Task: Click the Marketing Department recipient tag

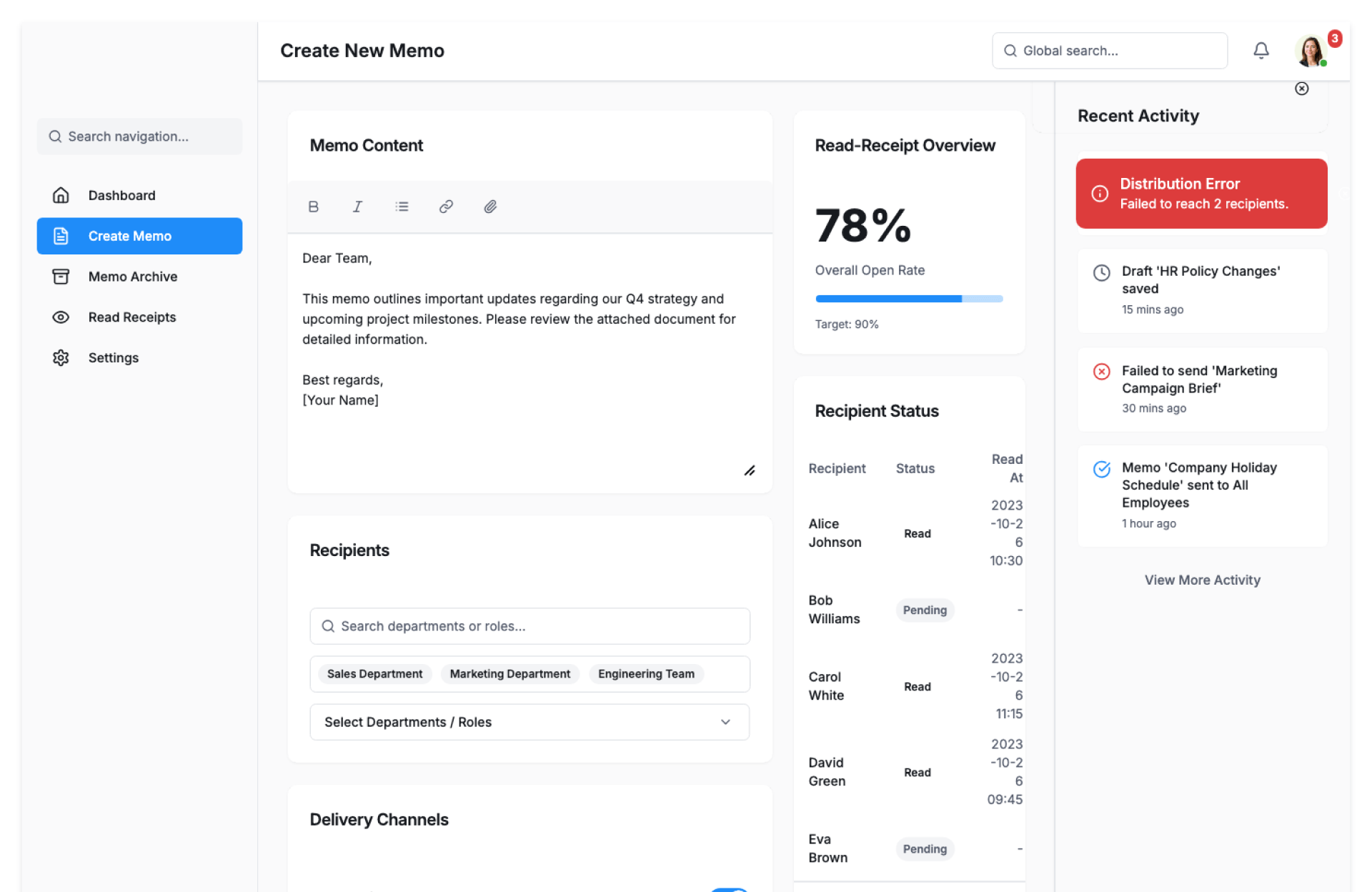Action: (509, 674)
